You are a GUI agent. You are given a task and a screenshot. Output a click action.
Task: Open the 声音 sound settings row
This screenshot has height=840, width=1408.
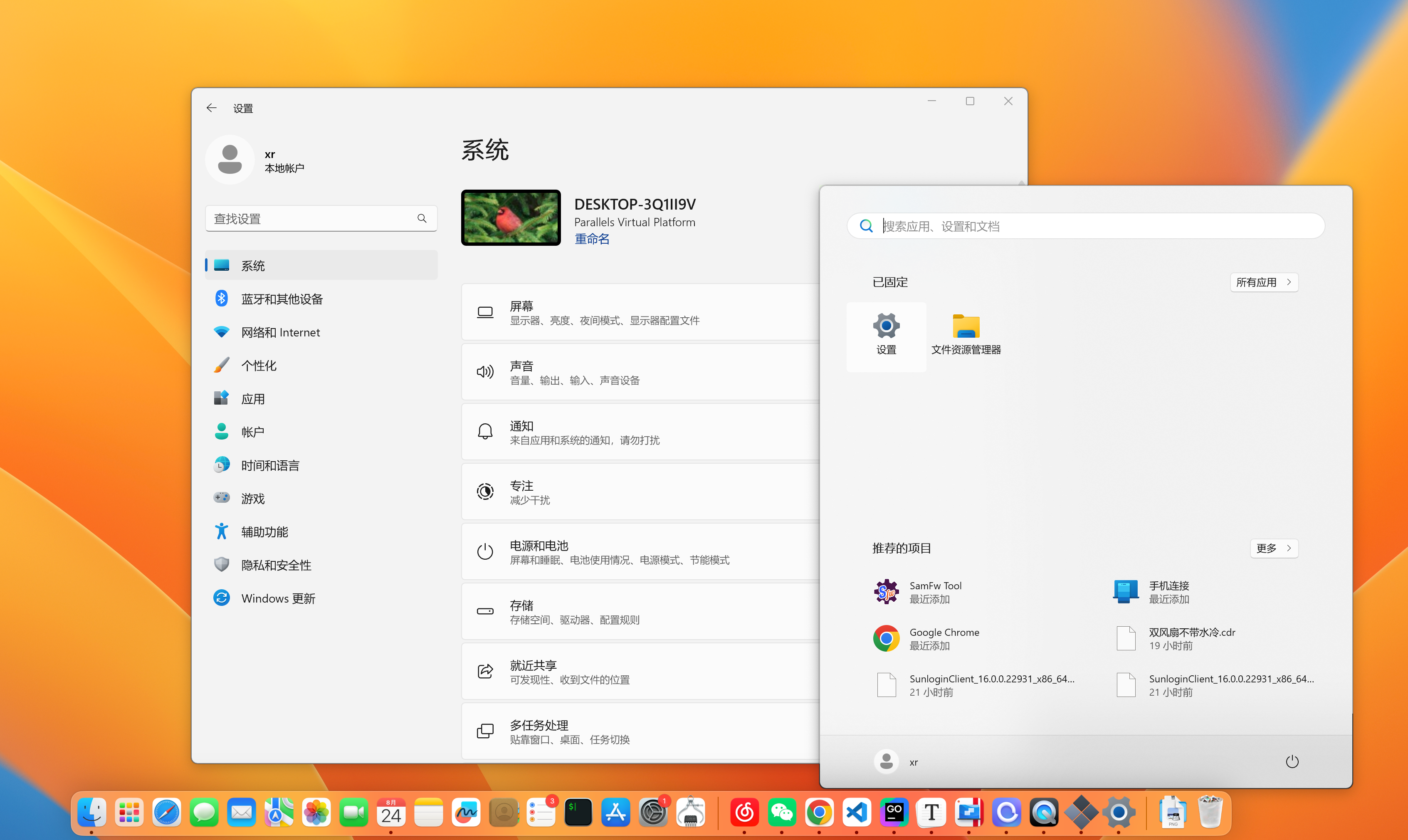[641, 373]
